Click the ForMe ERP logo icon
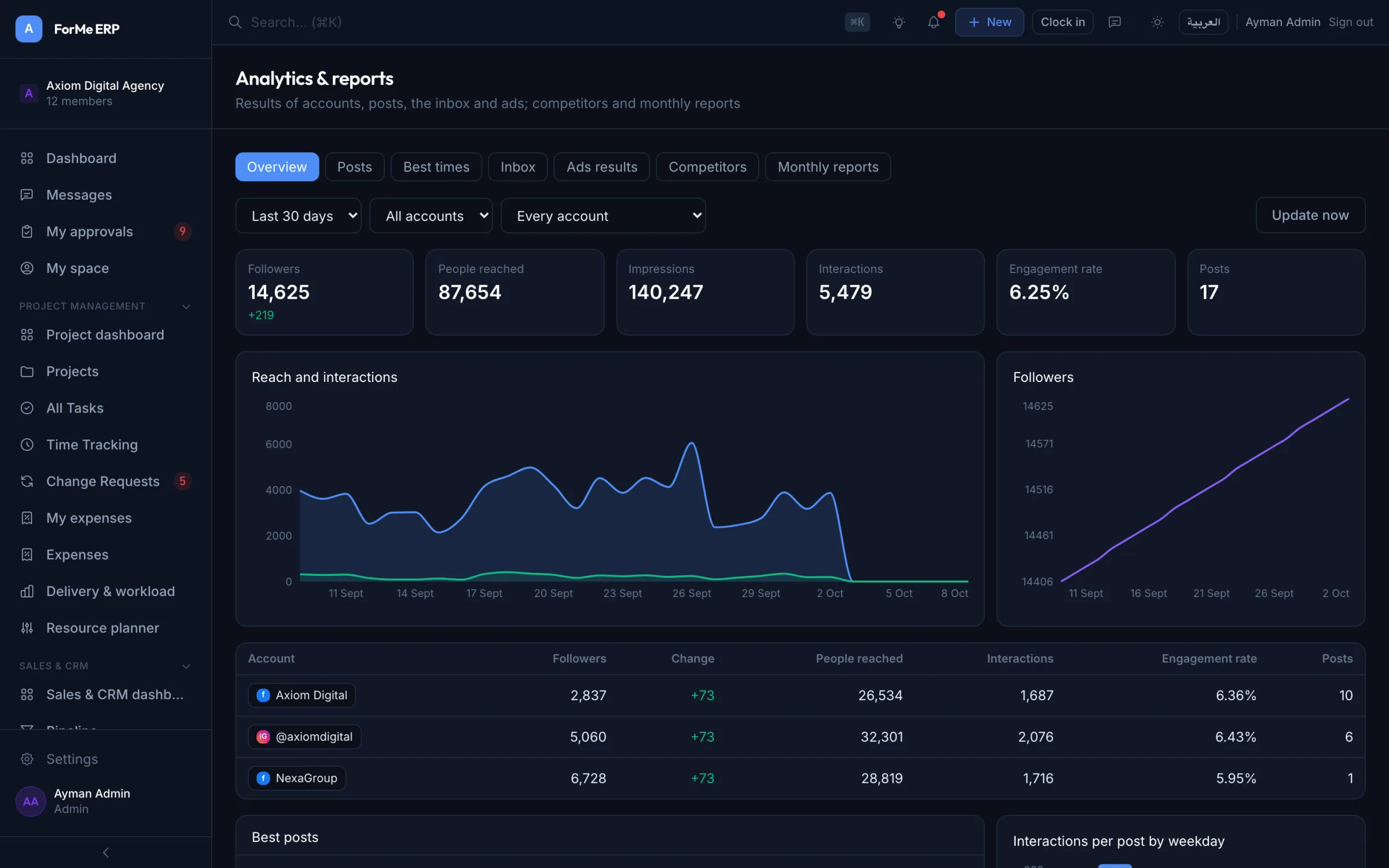This screenshot has height=868, width=1389. coord(28,28)
